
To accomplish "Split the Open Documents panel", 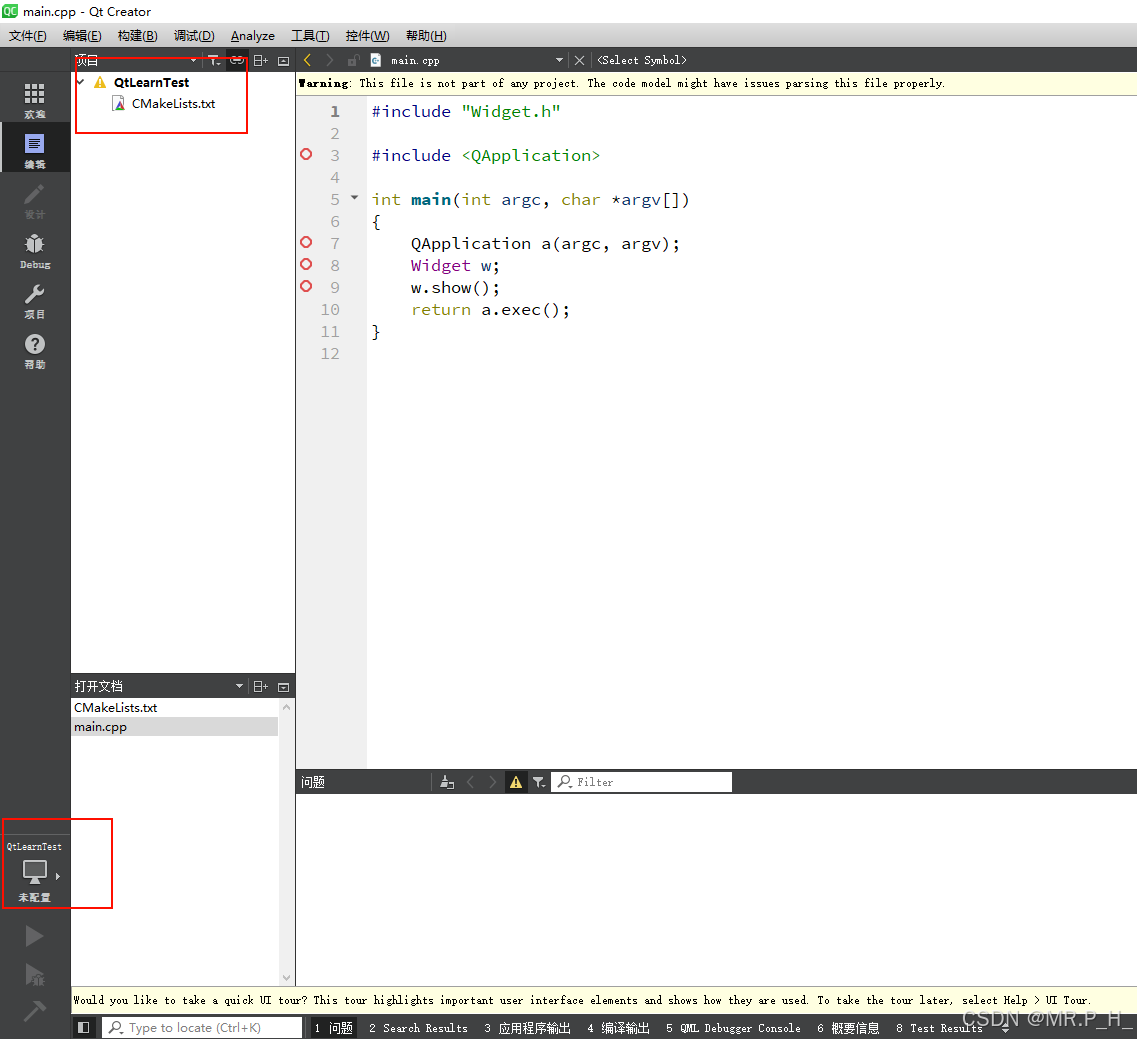I will pyautogui.click(x=261, y=687).
